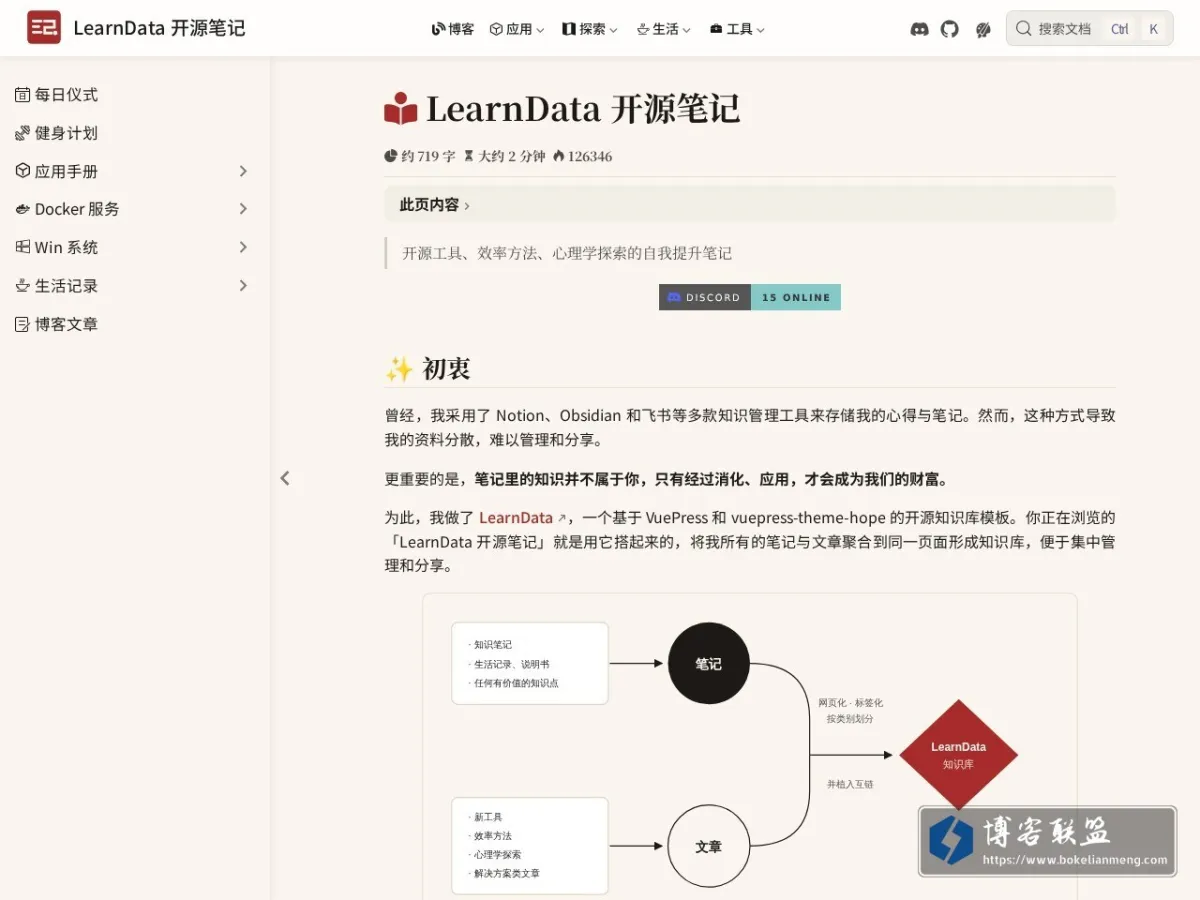Expand the 工具 navbar dropdown

pos(737,29)
